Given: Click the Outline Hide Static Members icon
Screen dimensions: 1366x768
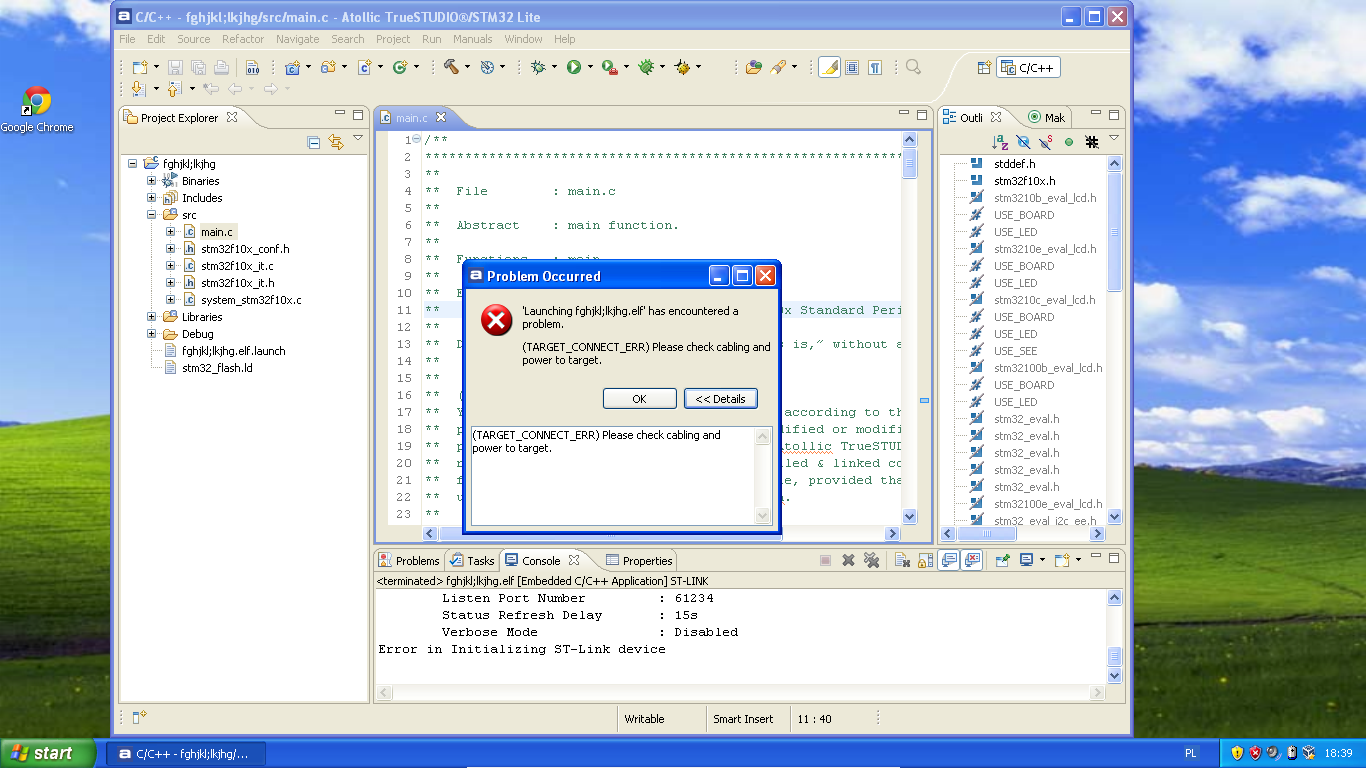Looking at the screenshot, I should [x=1045, y=142].
